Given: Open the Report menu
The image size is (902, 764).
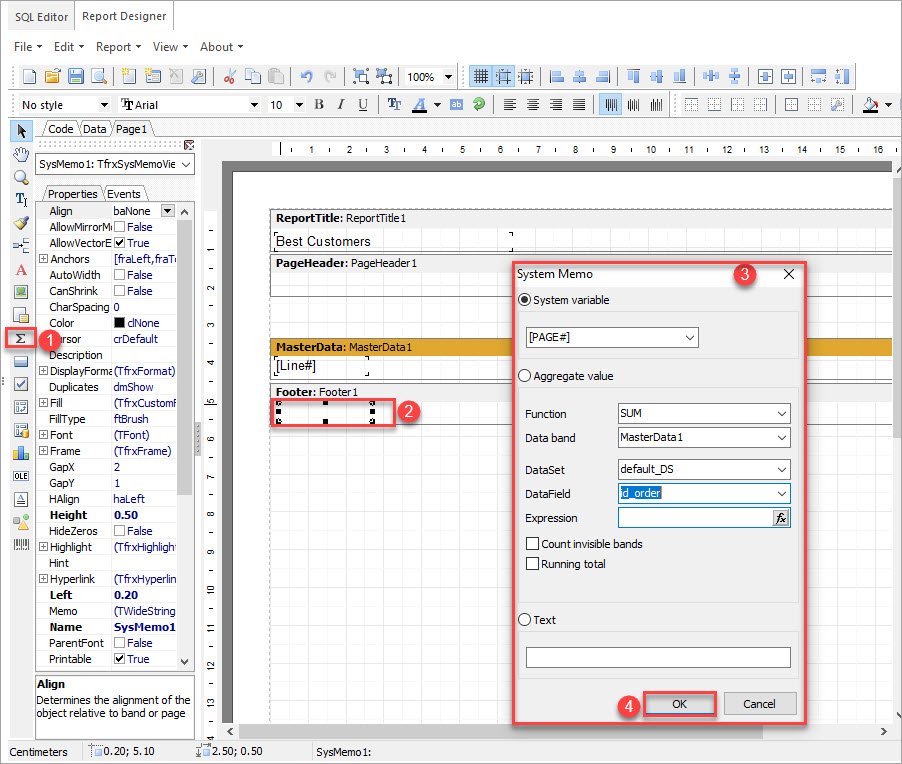Looking at the screenshot, I should 118,47.
